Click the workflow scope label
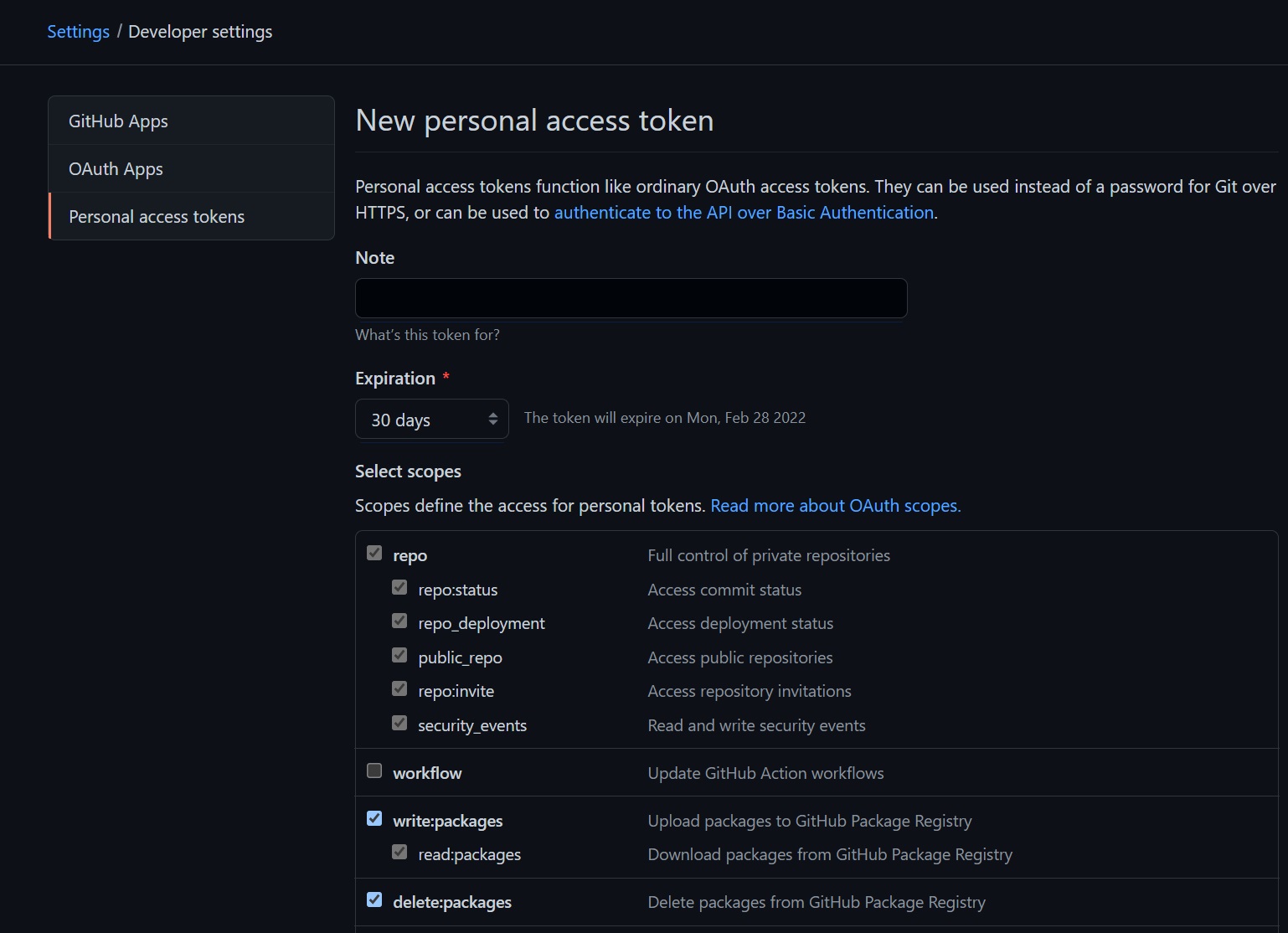Screen dimensions: 1288x933 427,774
